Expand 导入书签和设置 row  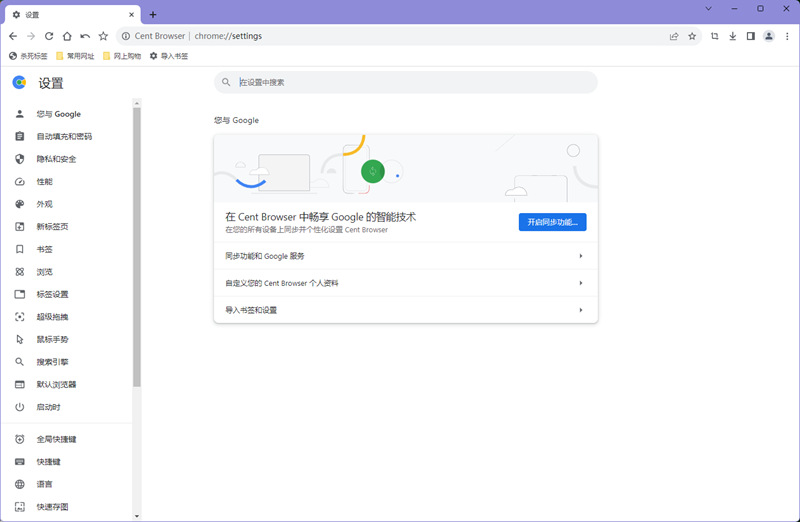point(405,310)
